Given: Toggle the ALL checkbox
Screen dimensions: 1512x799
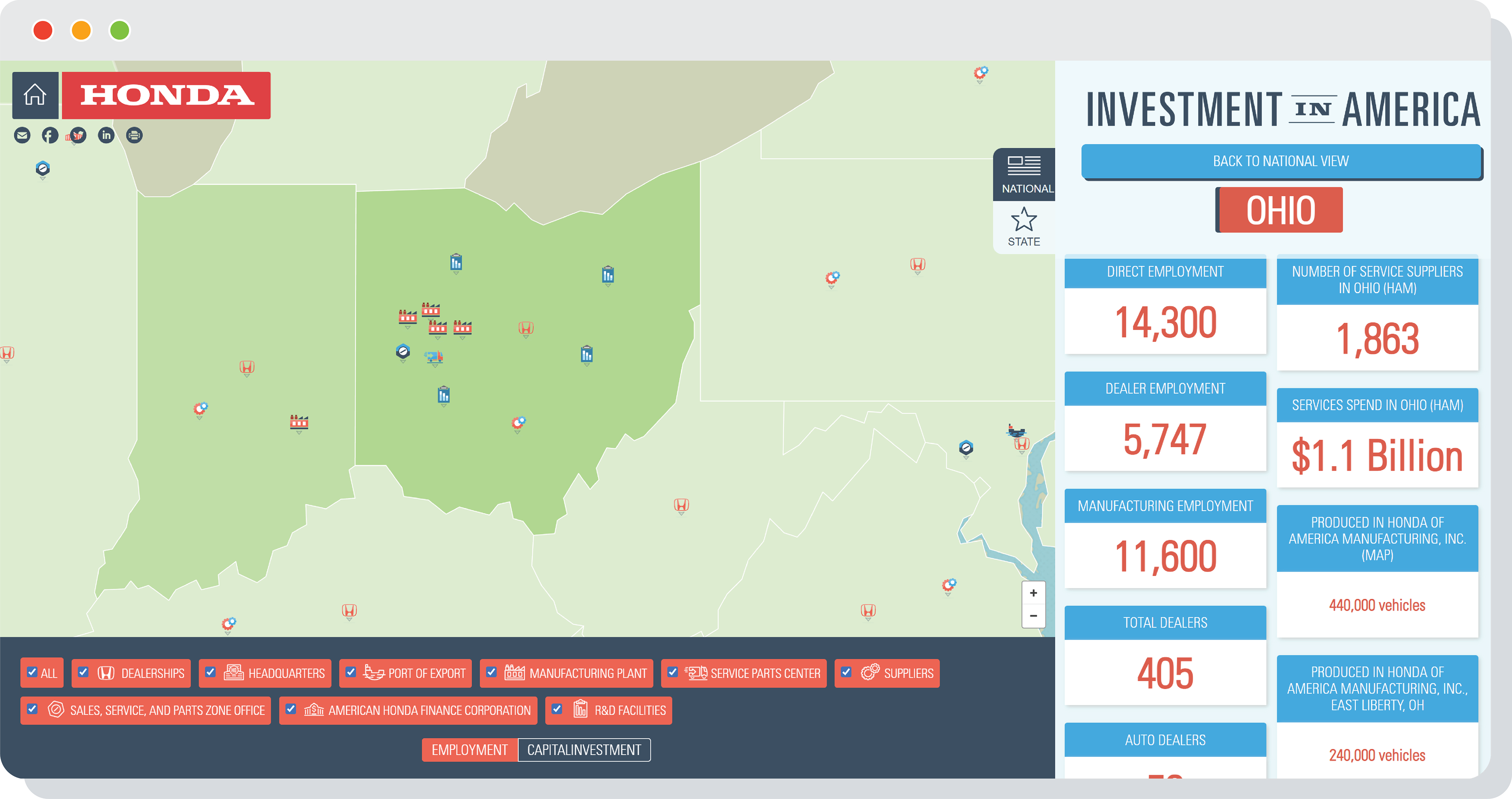Looking at the screenshot, I should [x=32, y=672].
